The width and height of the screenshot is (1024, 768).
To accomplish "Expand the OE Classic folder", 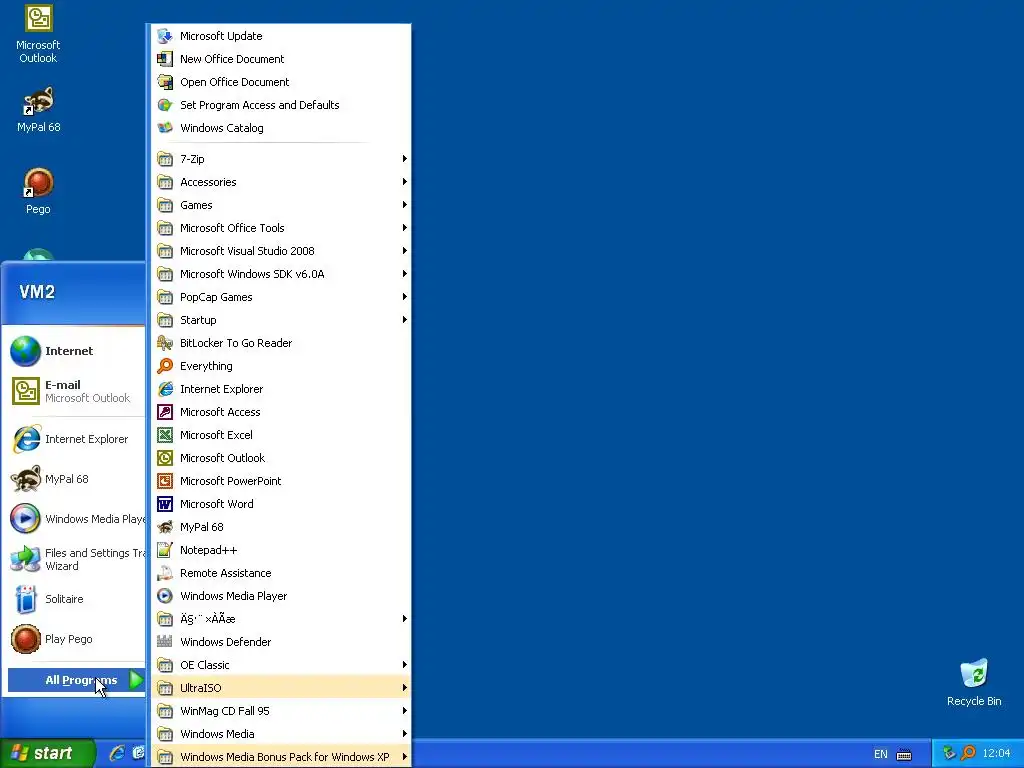I will click(281, 665).
